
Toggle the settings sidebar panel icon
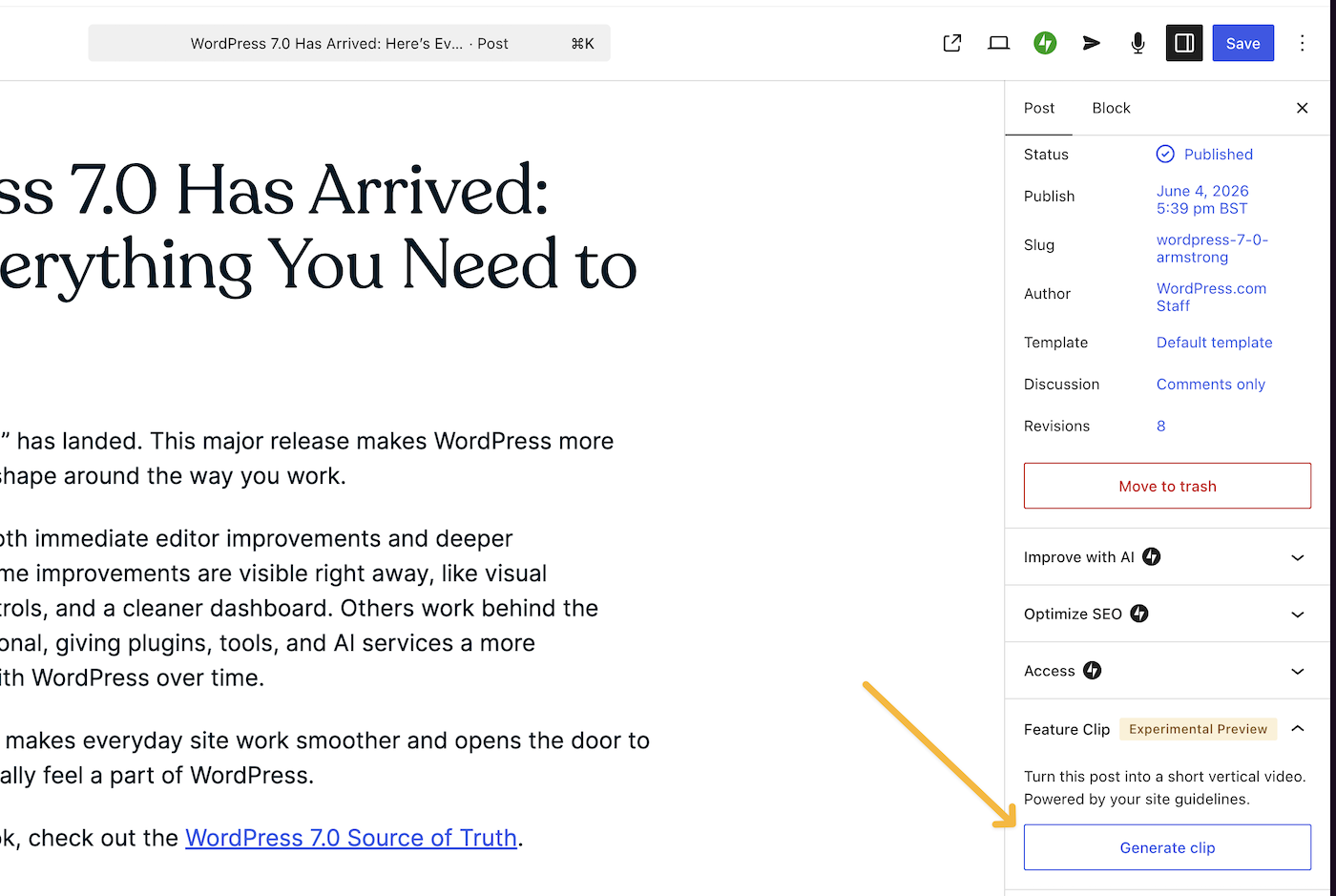pos(1184,43)
